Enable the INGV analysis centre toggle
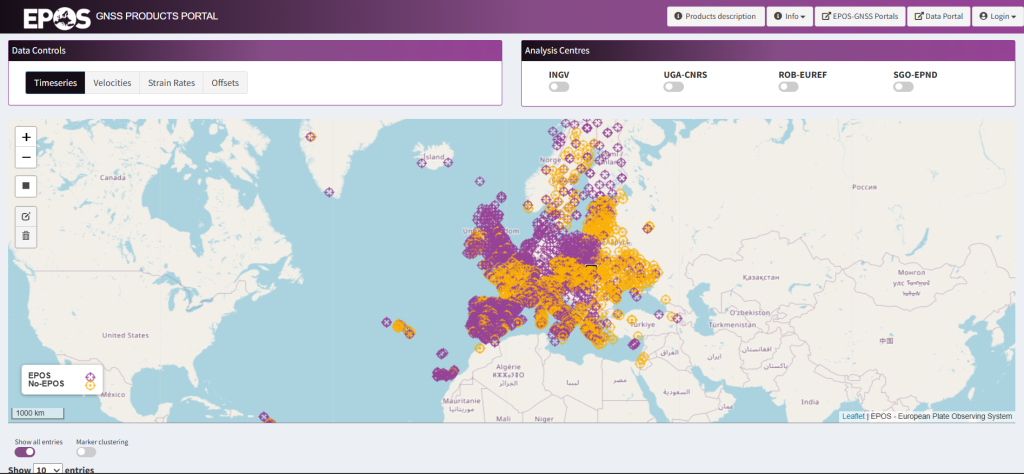The image size is (1024, 474). coord(559,87)
